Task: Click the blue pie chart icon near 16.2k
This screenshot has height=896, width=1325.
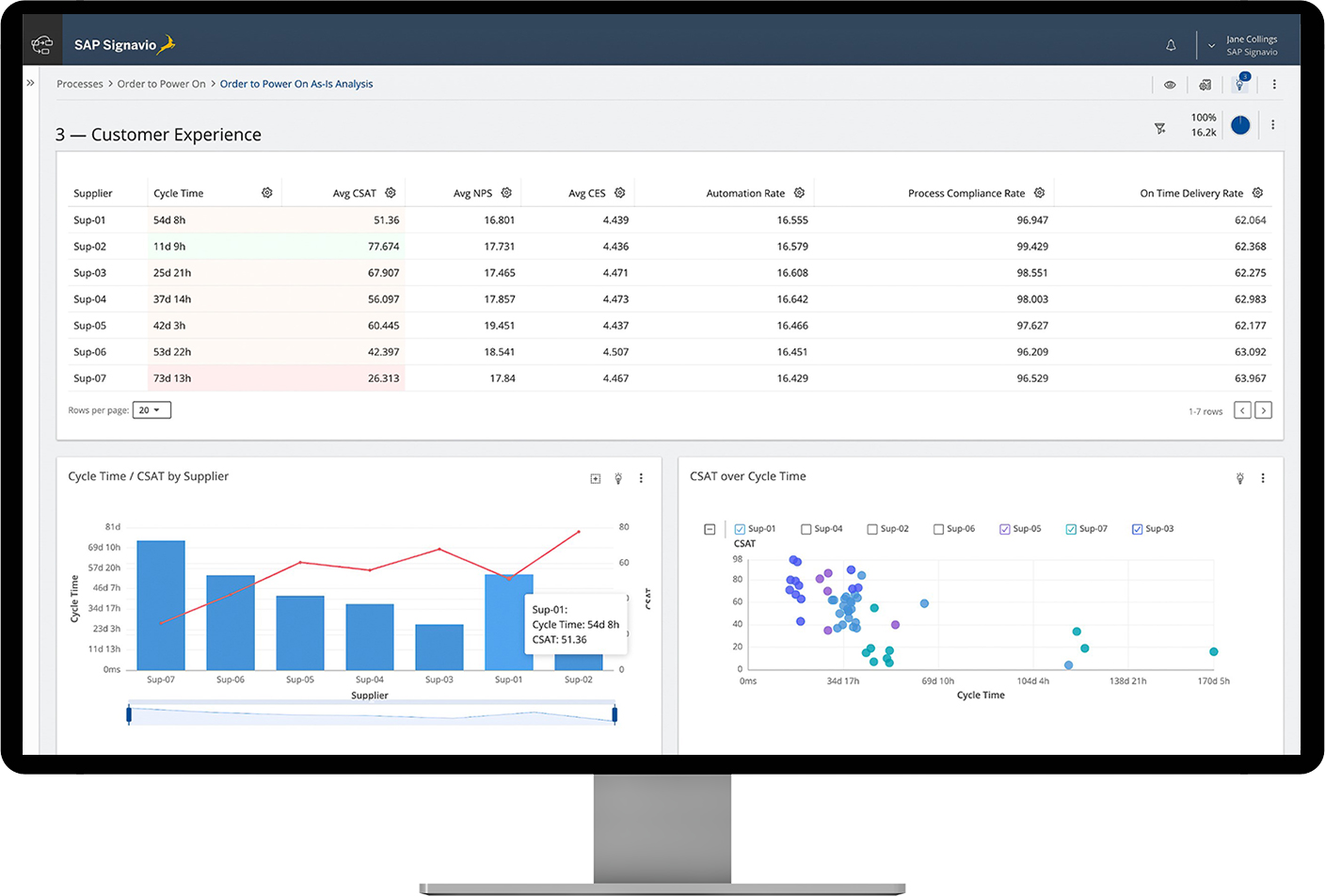Action: click(1239, 124)
